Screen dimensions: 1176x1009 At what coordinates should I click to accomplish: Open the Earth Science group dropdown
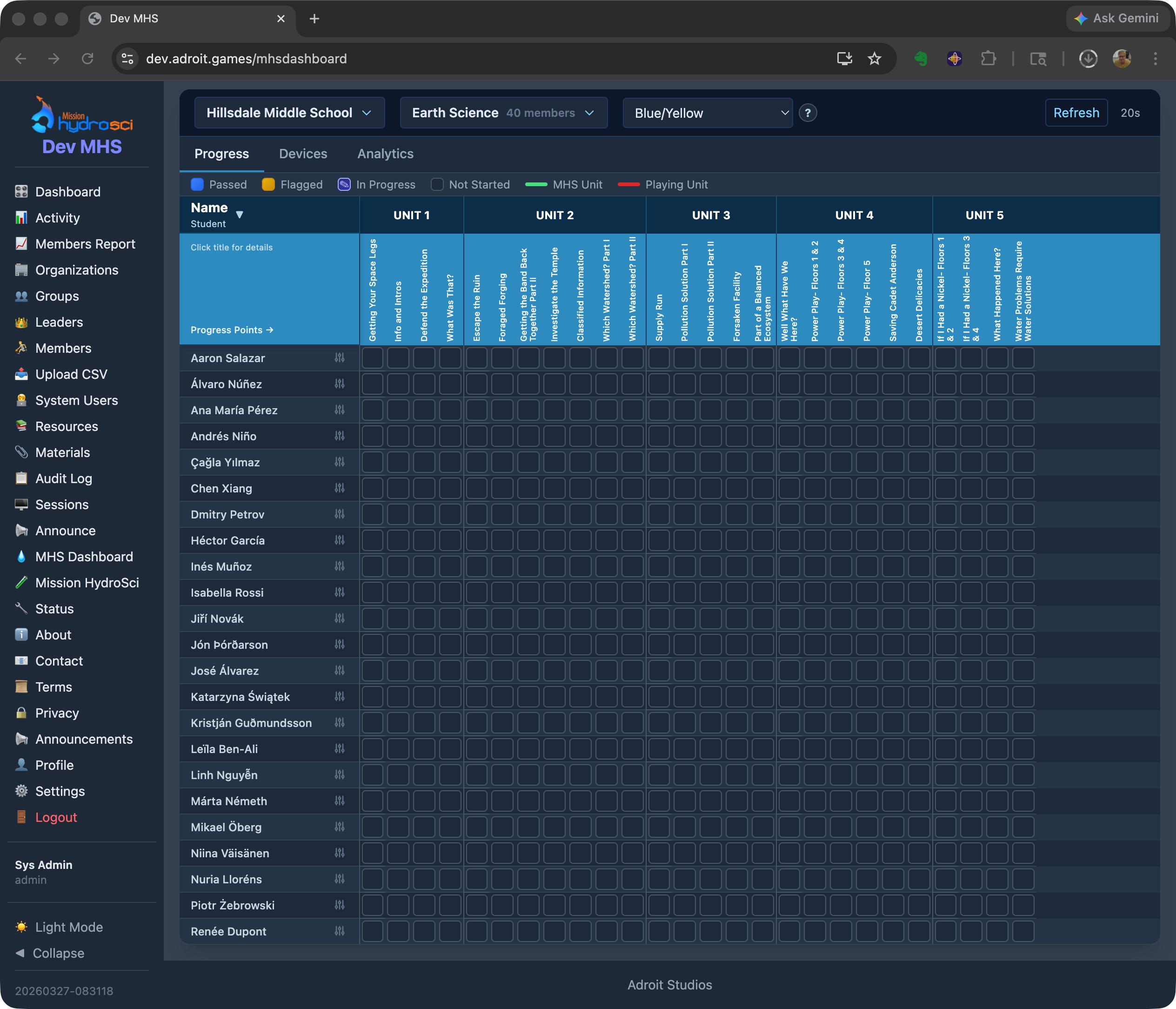503,113
